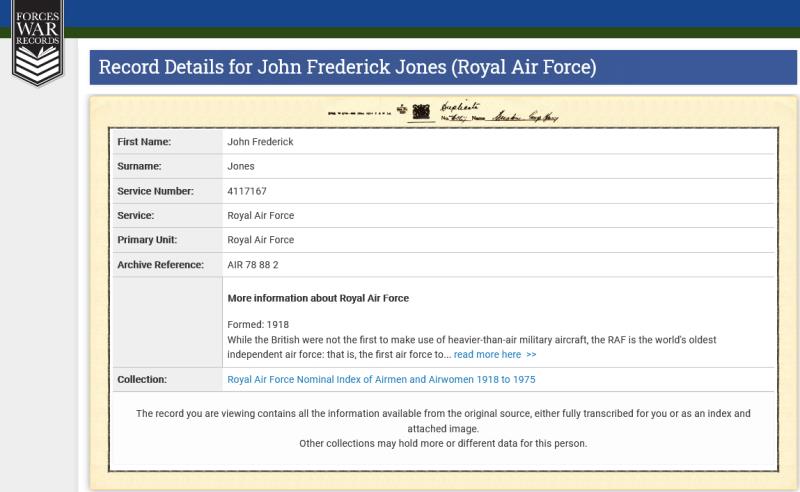Click the record details page heading
Image resolution: width=800 pixels, height=492 pixels.
click(x=347, y=68)
